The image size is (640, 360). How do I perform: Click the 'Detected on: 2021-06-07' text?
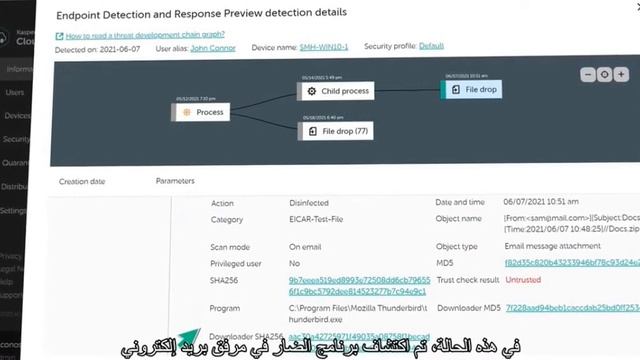click(97, 50)
